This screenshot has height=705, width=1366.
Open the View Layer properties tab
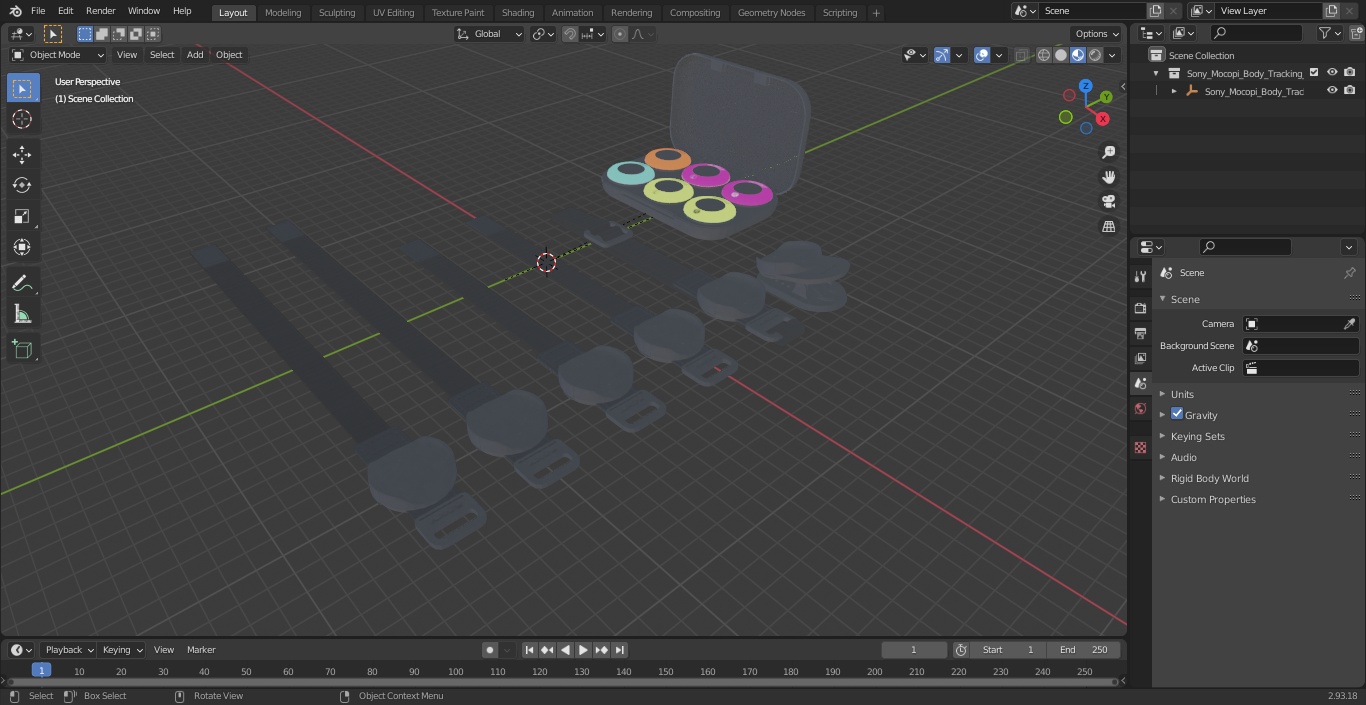point(1140,358)
